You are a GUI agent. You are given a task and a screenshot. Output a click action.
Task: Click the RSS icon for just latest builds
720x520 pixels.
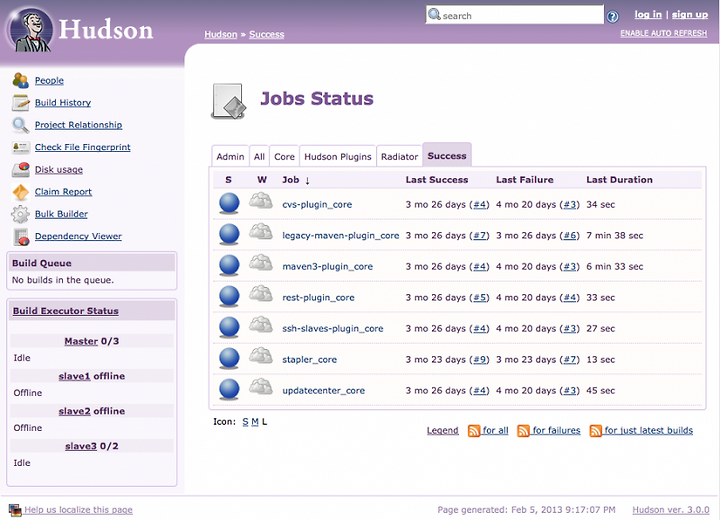(x=596, y=431)
